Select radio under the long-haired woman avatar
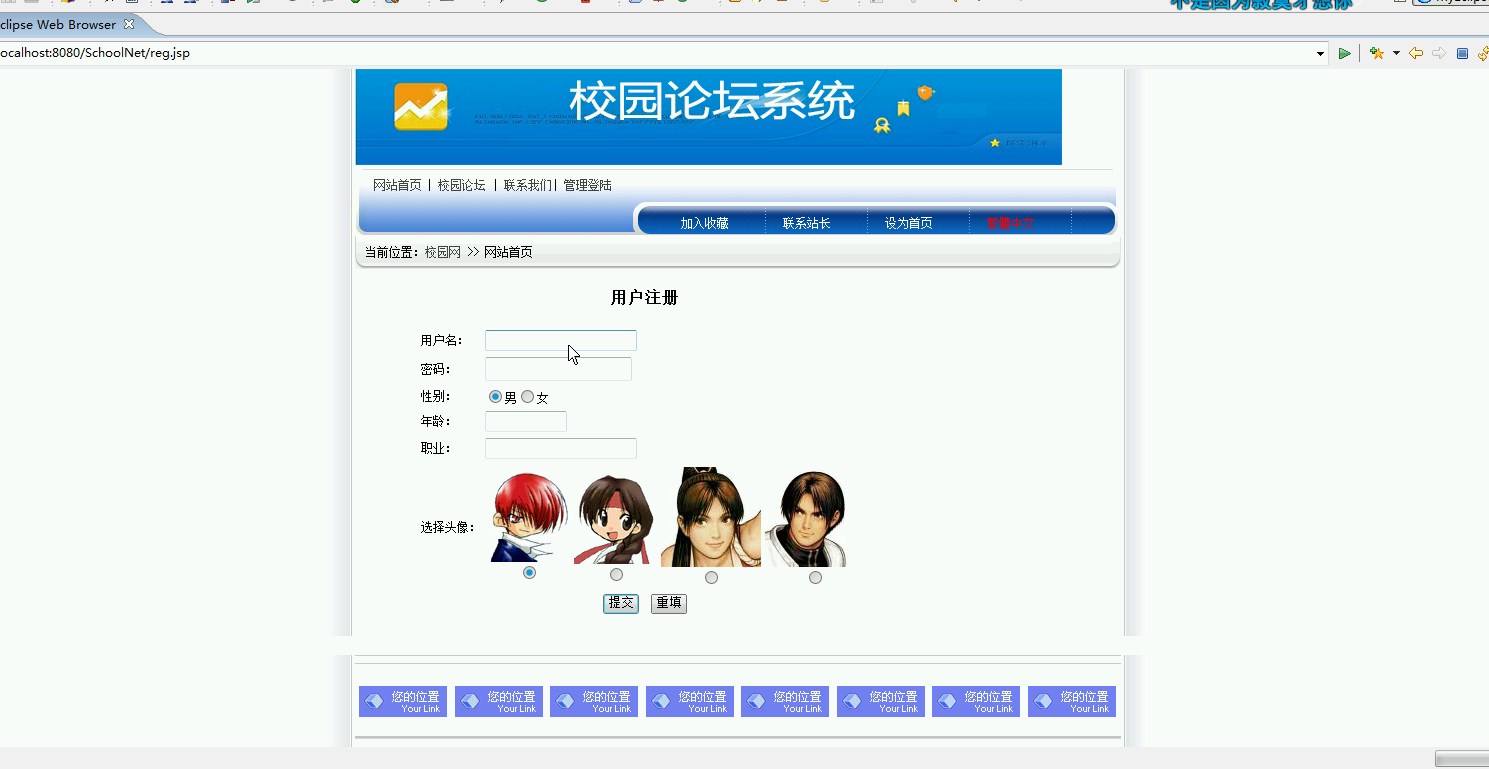 [x=711, y=578]
